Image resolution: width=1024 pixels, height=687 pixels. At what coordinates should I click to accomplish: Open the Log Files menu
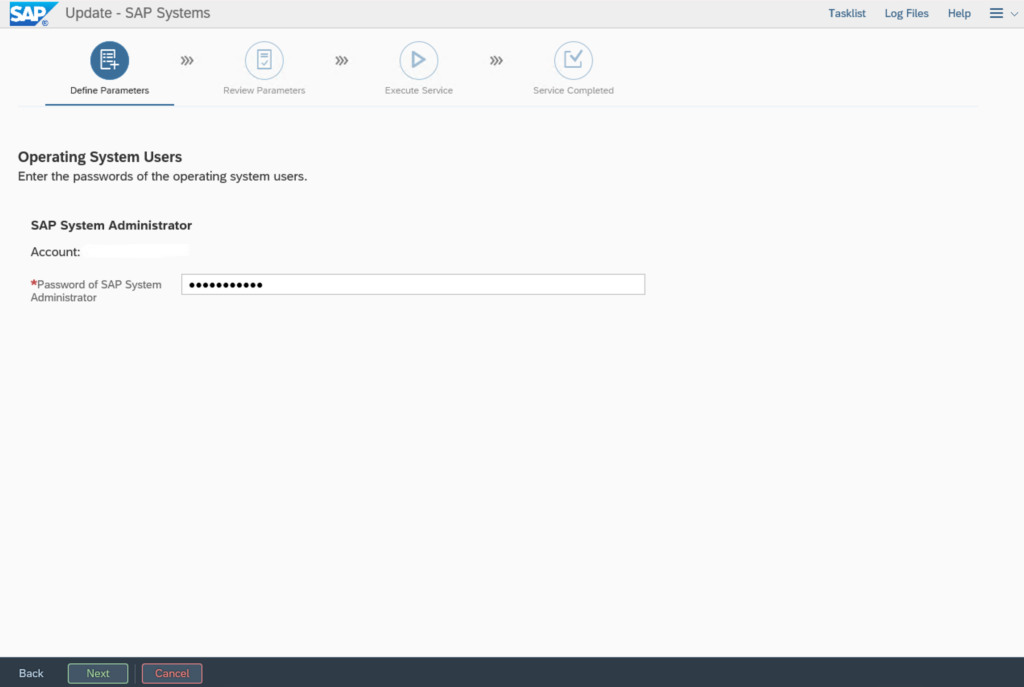pos(906,13)
